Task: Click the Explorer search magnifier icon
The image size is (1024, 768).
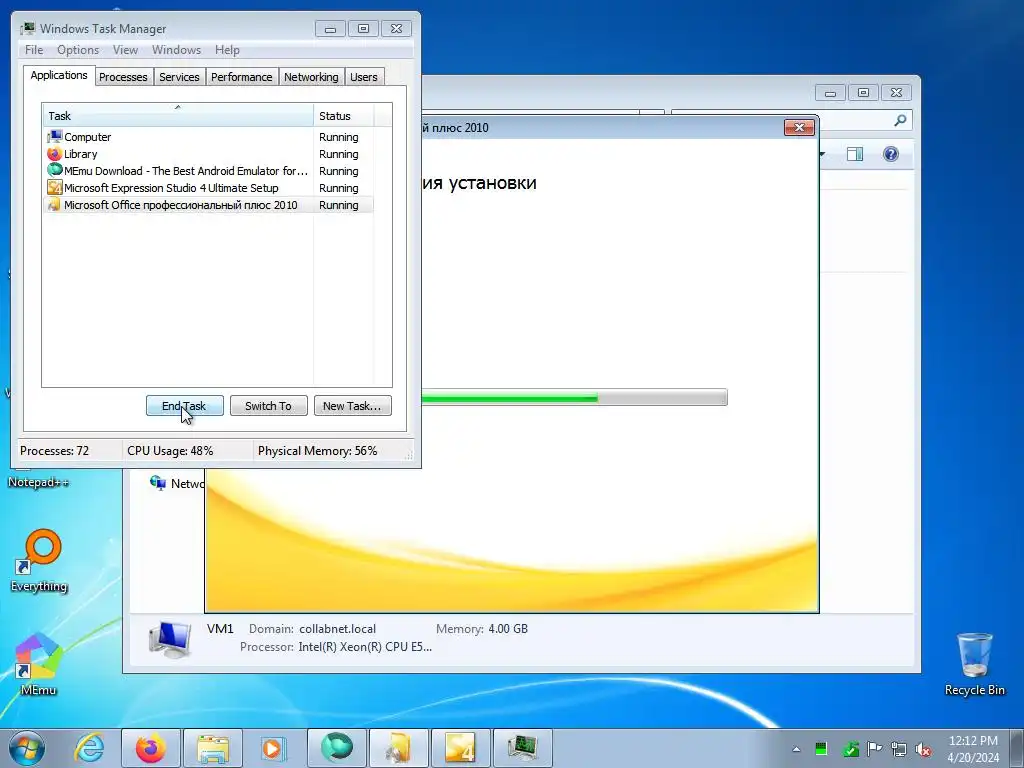Action: [x=900, y=120]
